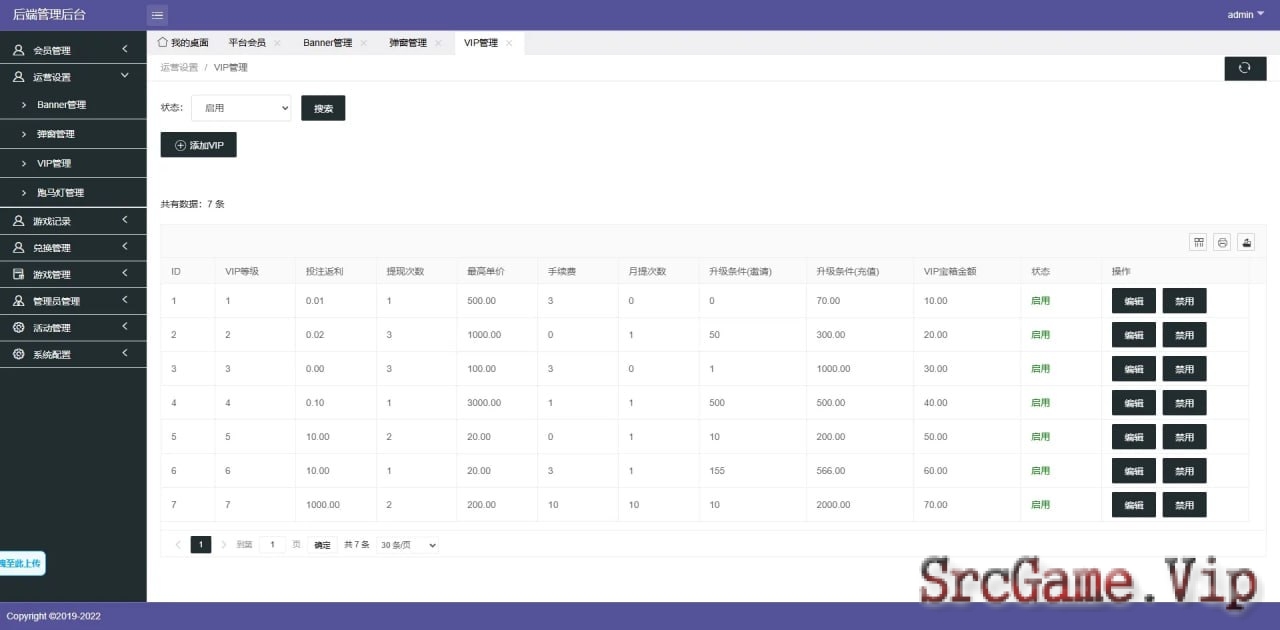Click 禁用 for VIP level 1
The width and height of the screenshot is (1280, 630).
pos(1185,301)
